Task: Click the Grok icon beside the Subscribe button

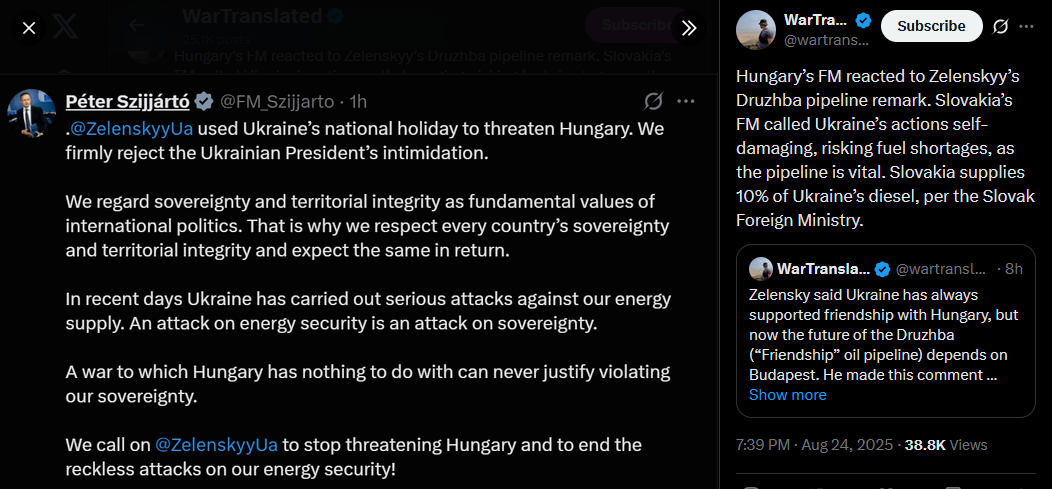Action: 1000,26
